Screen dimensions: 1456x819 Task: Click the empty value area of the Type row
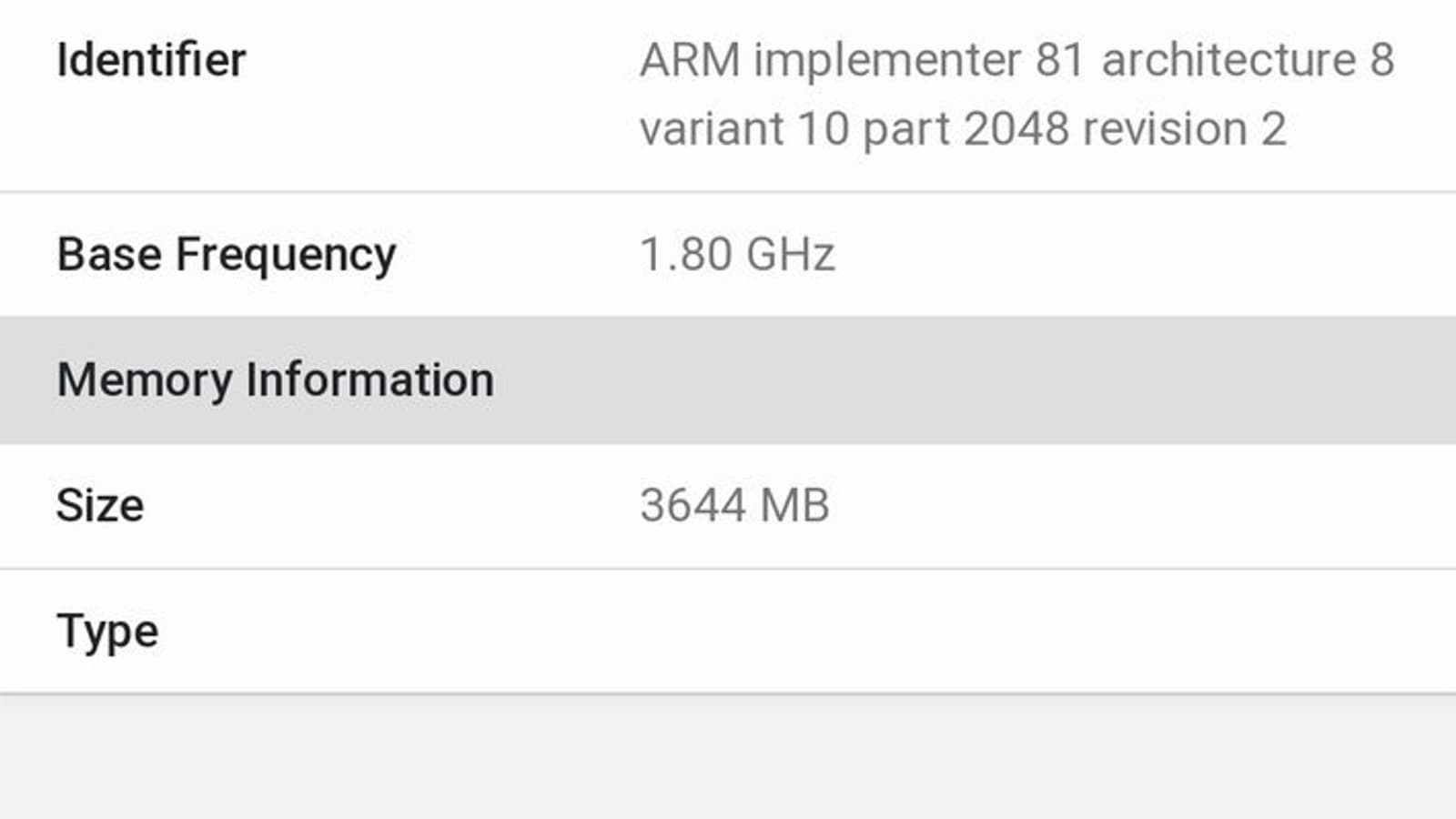point(1001,632)
